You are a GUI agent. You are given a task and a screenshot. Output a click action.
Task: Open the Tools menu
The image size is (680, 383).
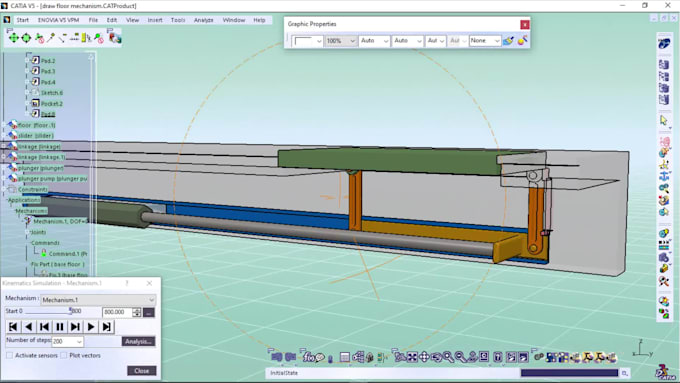(178, 20)
